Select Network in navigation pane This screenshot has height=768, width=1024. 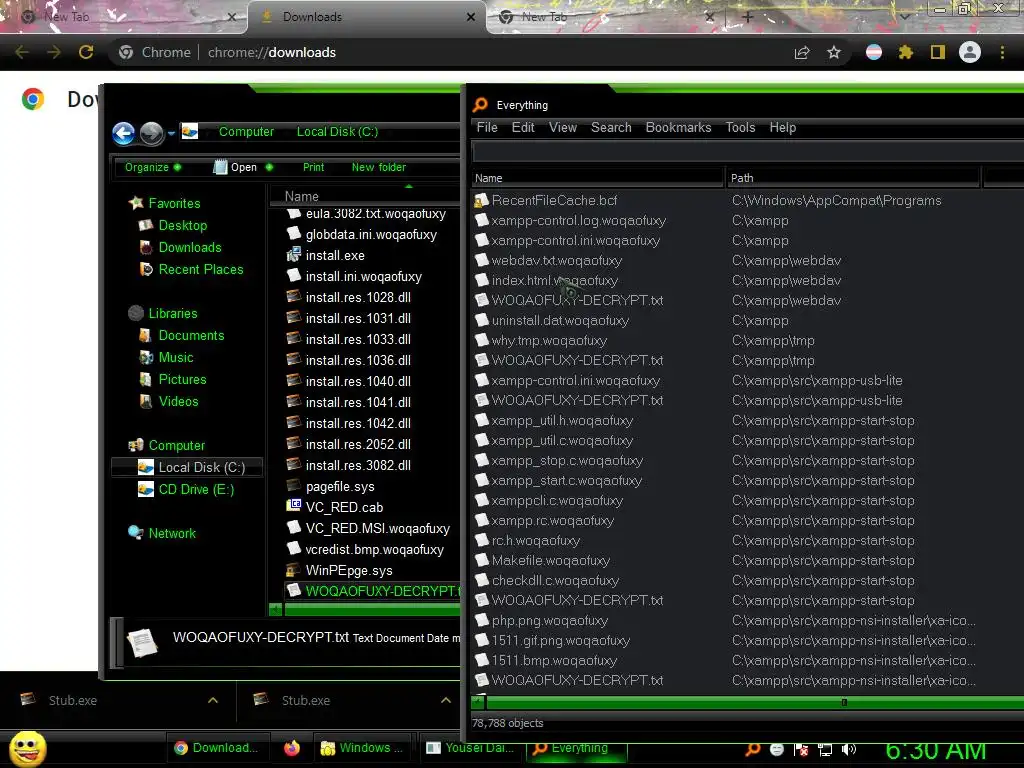pos(162,534)
